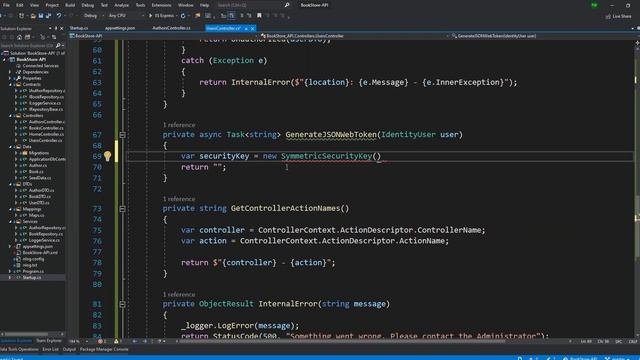Open the Help menu
The height and width of the screenshot is (360, 640).
click(204, 5)
